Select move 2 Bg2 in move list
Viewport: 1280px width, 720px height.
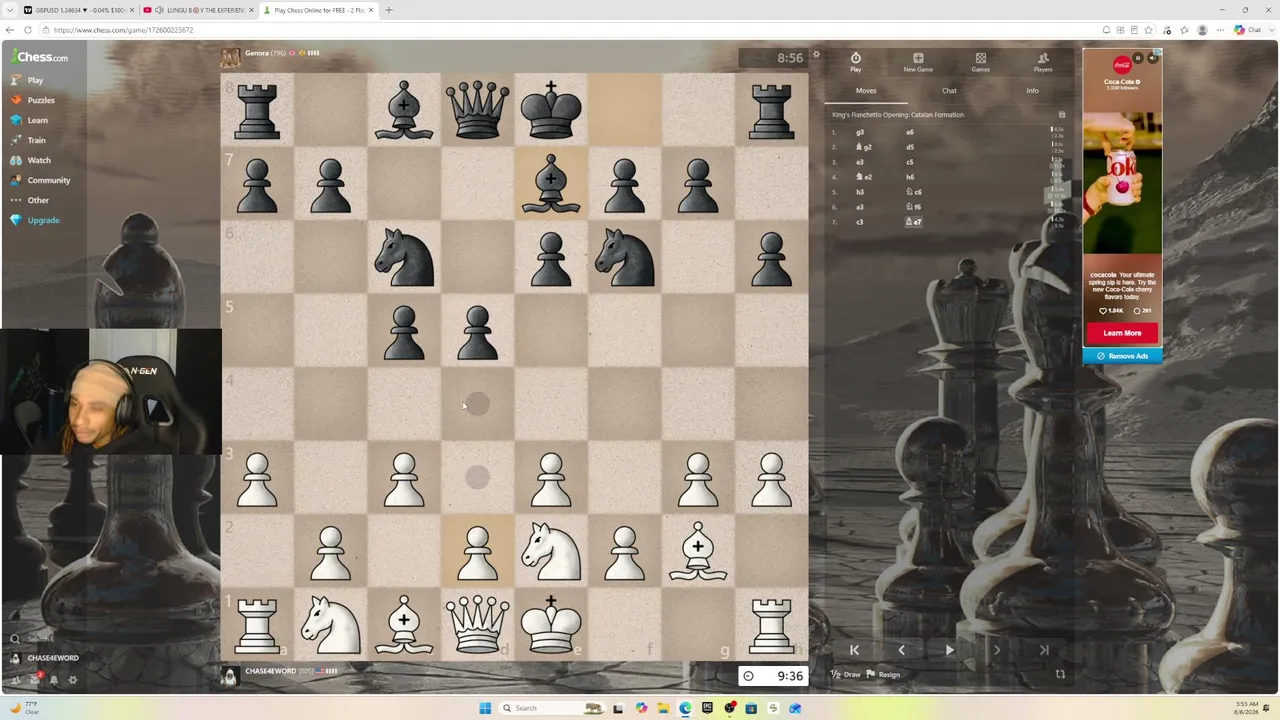pos(864,147)
